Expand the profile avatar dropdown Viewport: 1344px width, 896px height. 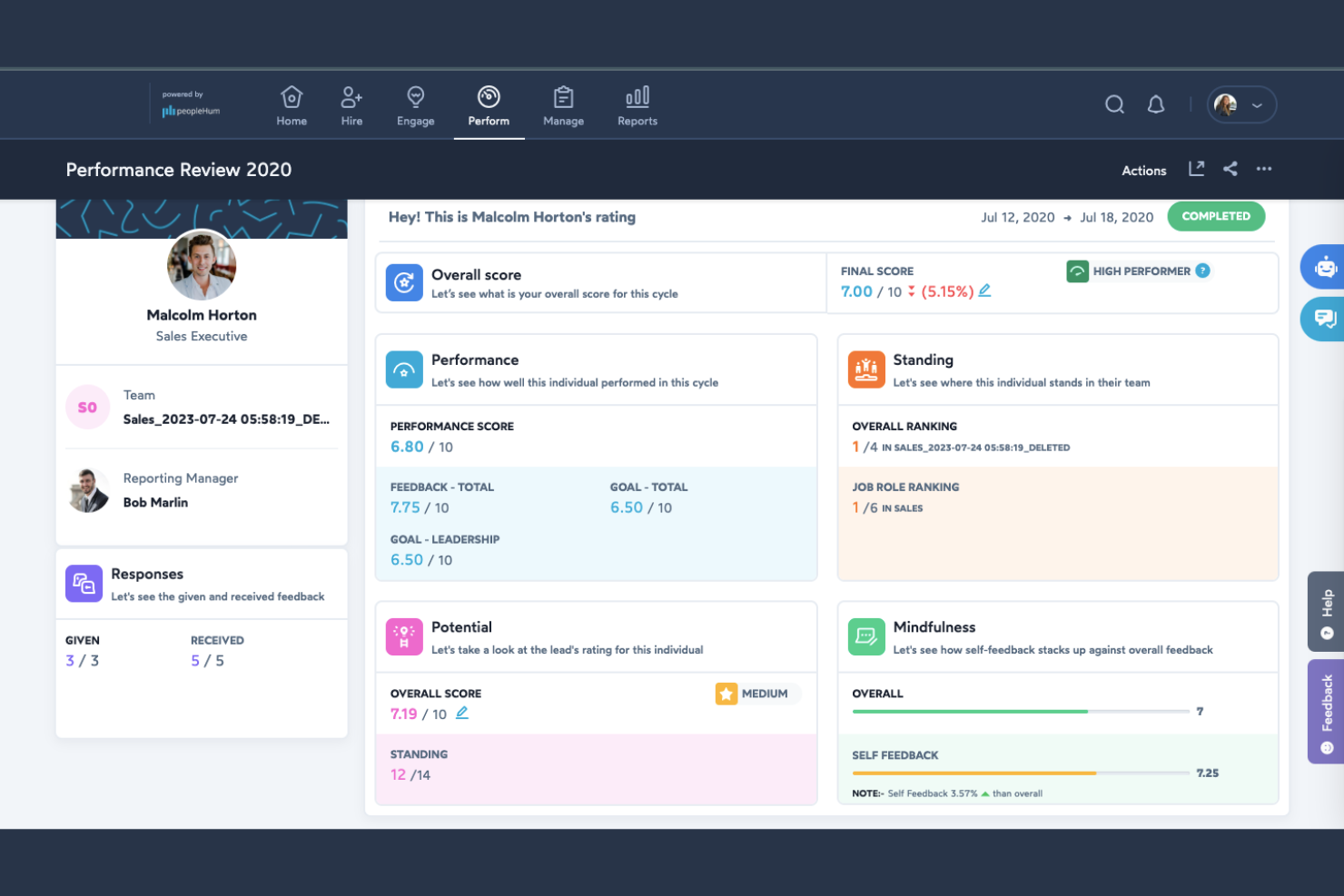coord(1241,104)
